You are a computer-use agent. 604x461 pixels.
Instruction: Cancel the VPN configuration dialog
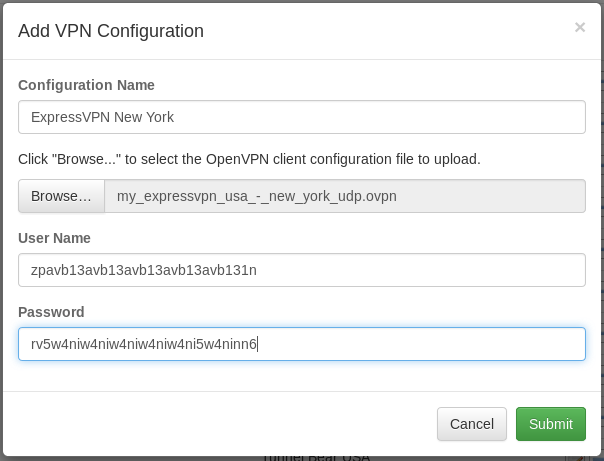[471, 424]
